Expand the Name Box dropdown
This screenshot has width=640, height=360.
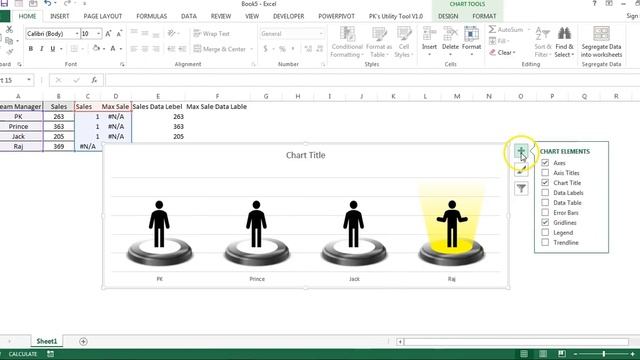[29, 80]
